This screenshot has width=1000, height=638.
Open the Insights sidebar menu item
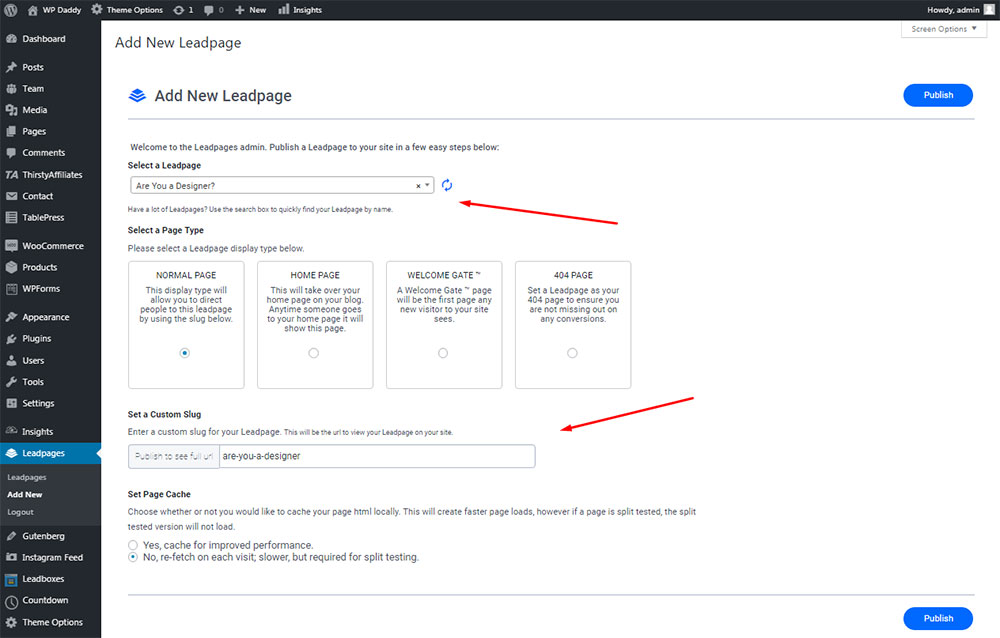pyautogui.click(x=50, y=432)
